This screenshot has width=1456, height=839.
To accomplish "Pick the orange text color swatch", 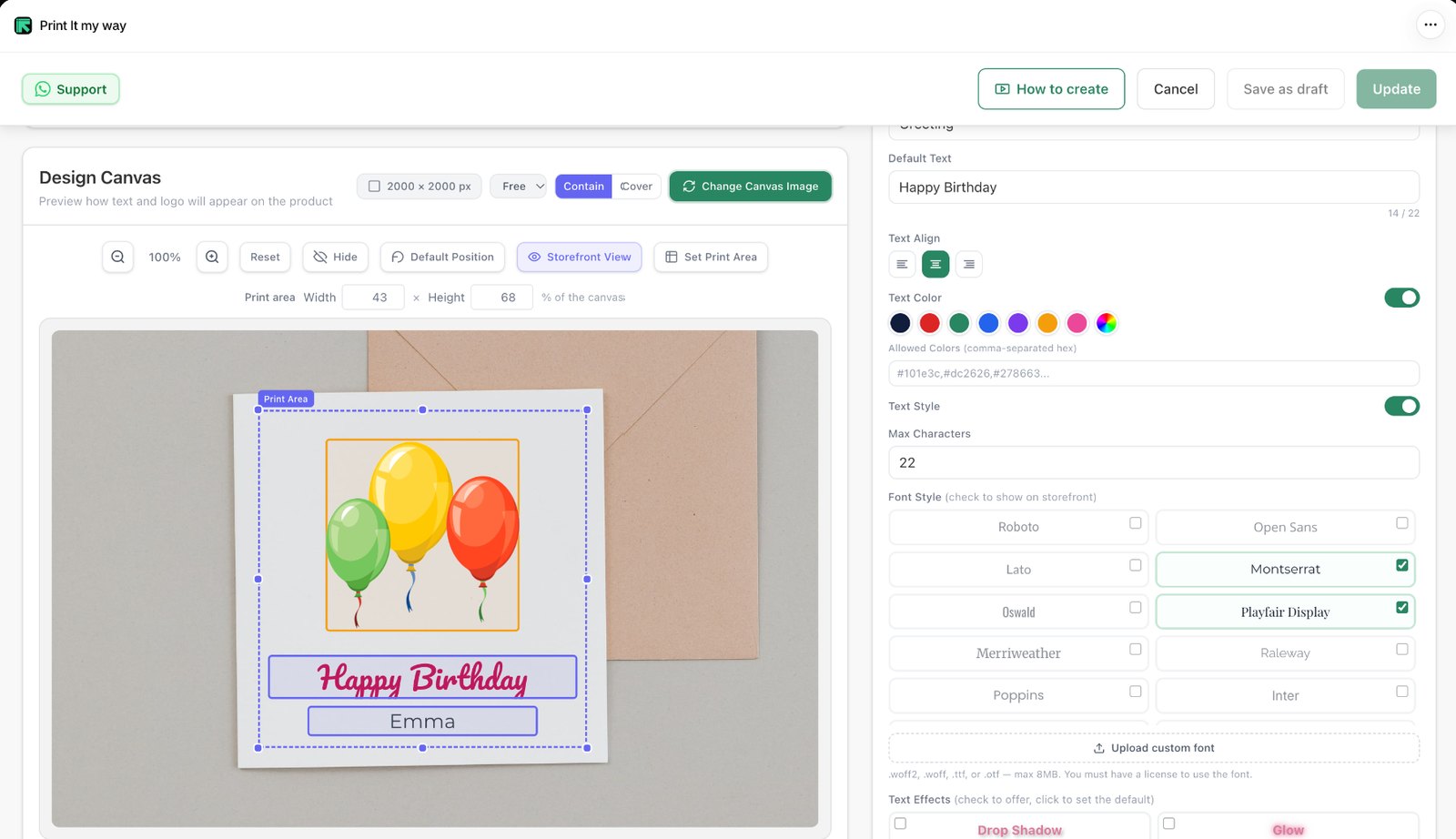I will (x=1047, y=323).
